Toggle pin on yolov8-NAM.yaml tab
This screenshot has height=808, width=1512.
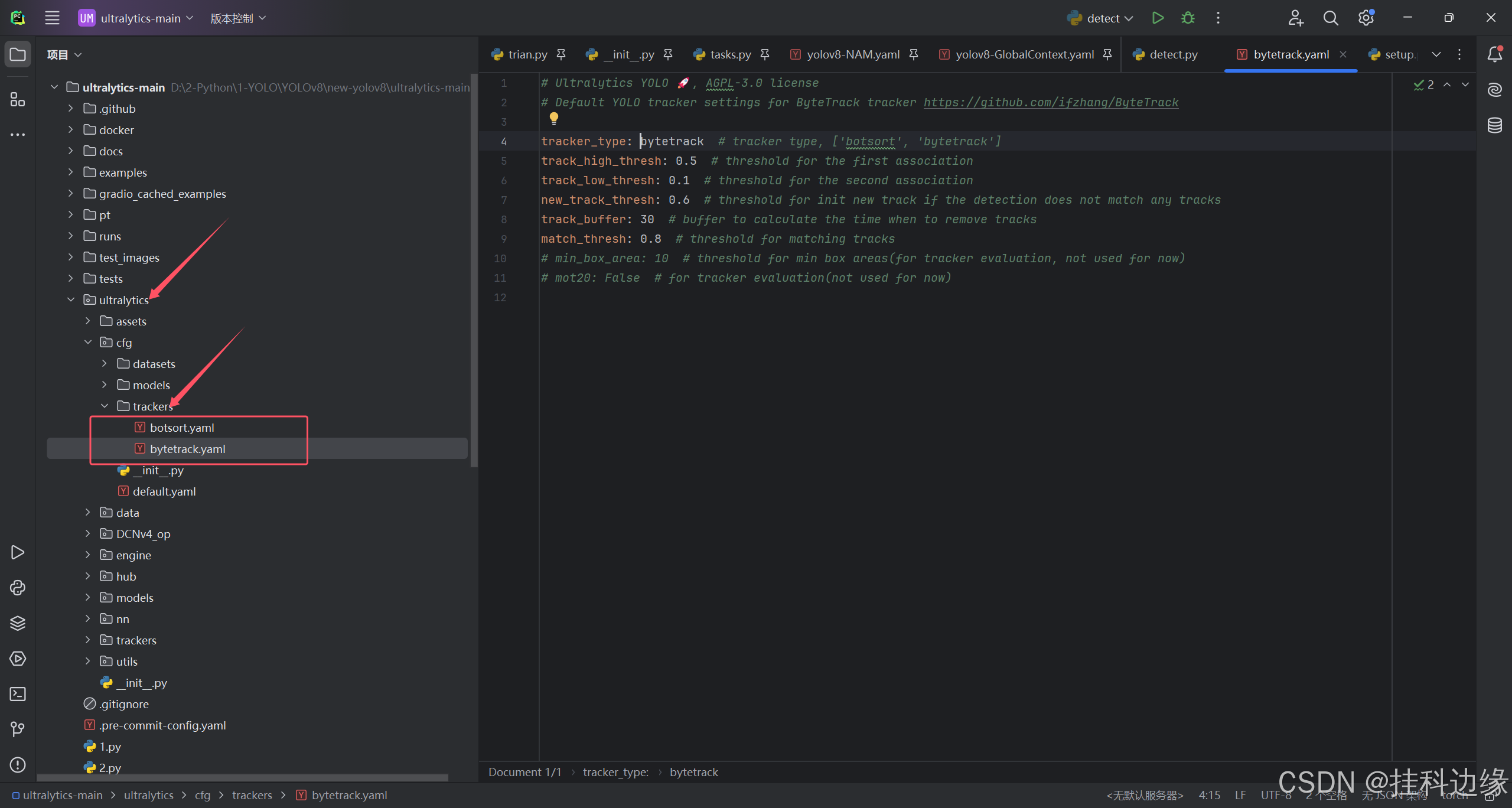(914, 54)
